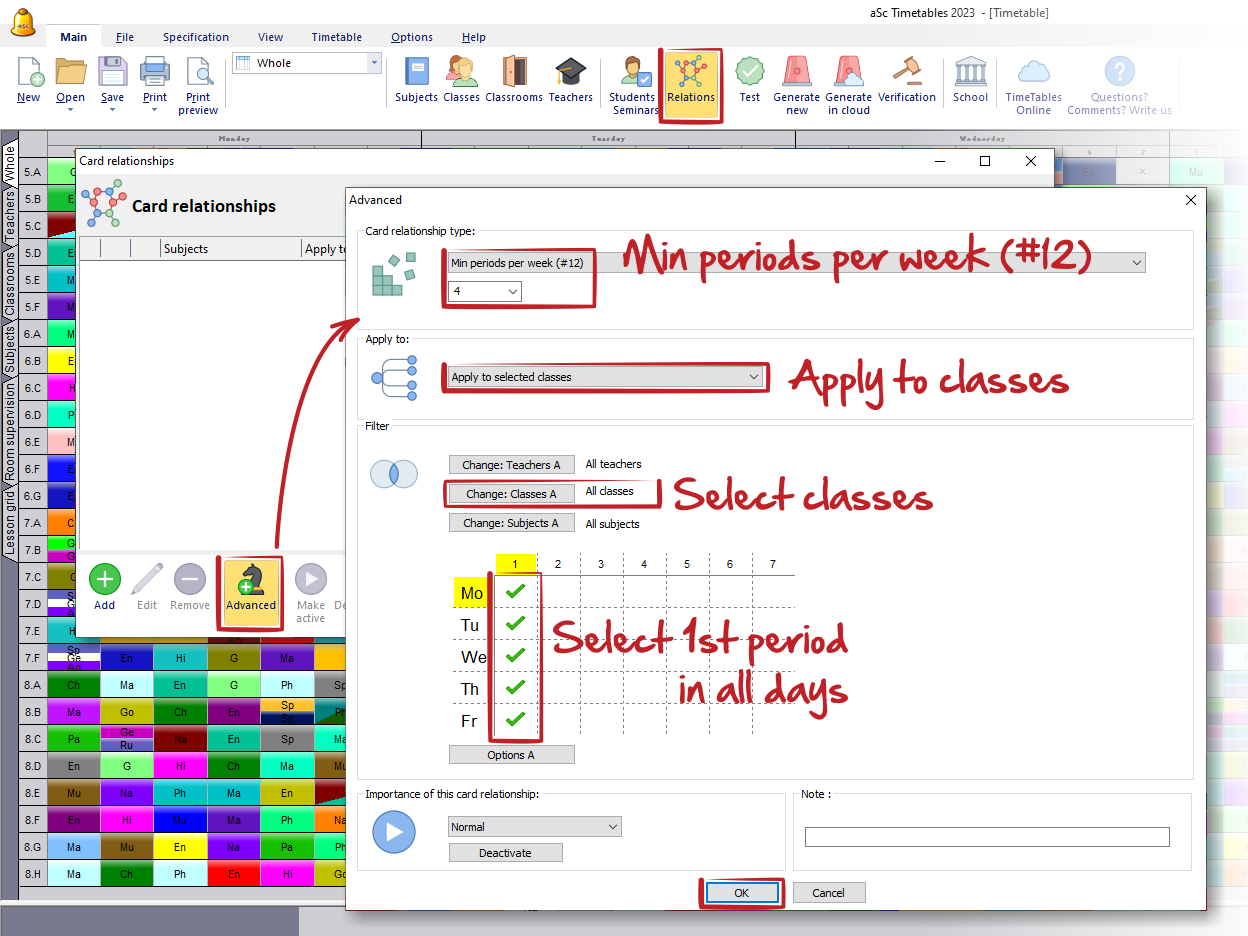This screenshot has height=936, width=1248.
Task: Click the Options A button
Action: [511, 755]
